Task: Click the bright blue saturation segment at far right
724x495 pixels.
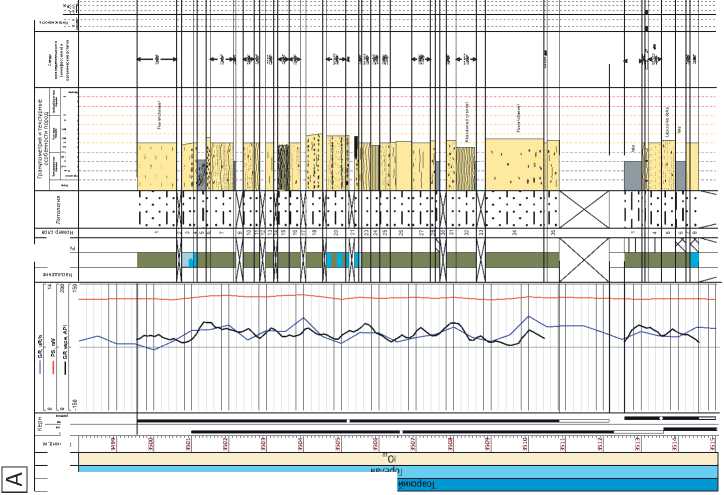Action: pos(694,260)
